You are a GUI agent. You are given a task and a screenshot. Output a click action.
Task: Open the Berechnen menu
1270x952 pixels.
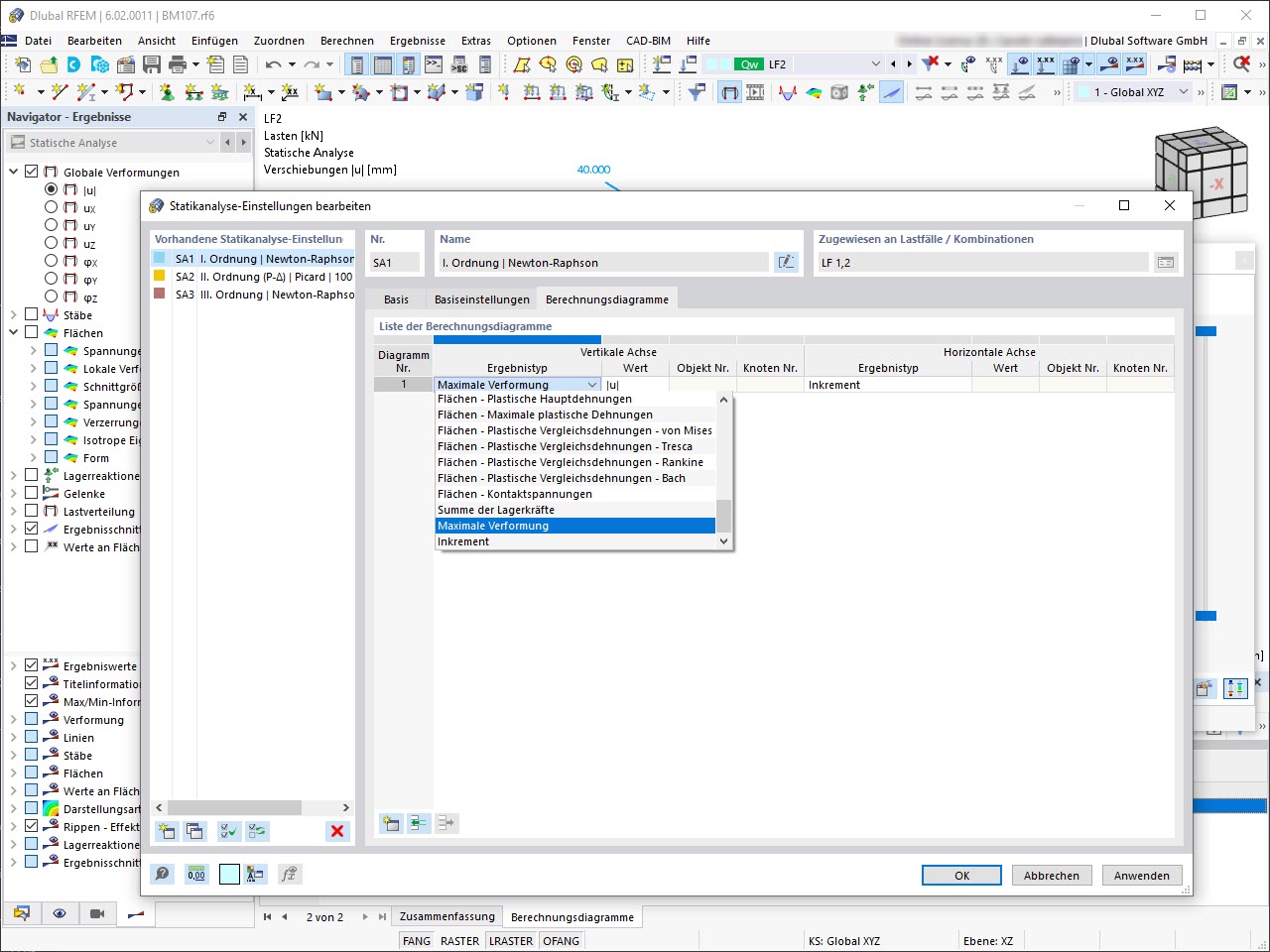pos(347,41)
